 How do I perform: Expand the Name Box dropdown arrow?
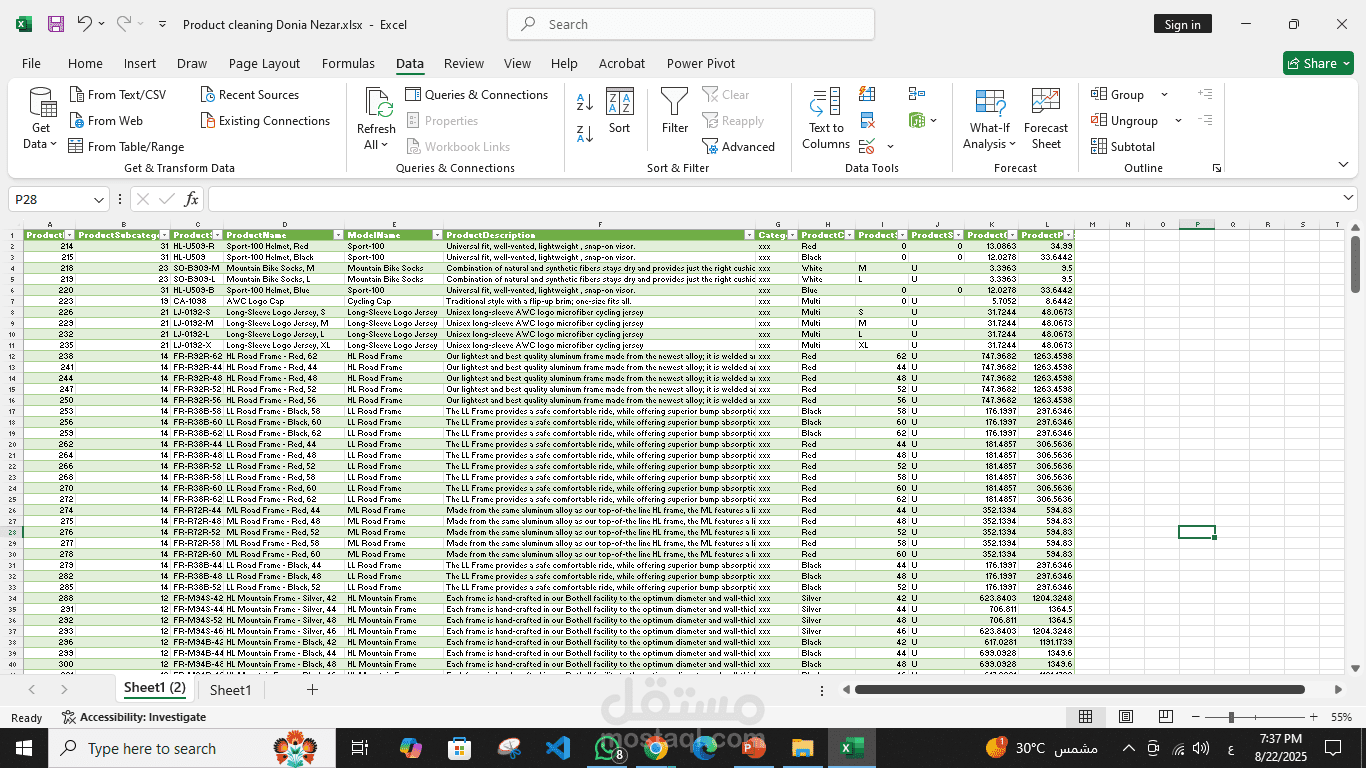(x=98, y=199)
